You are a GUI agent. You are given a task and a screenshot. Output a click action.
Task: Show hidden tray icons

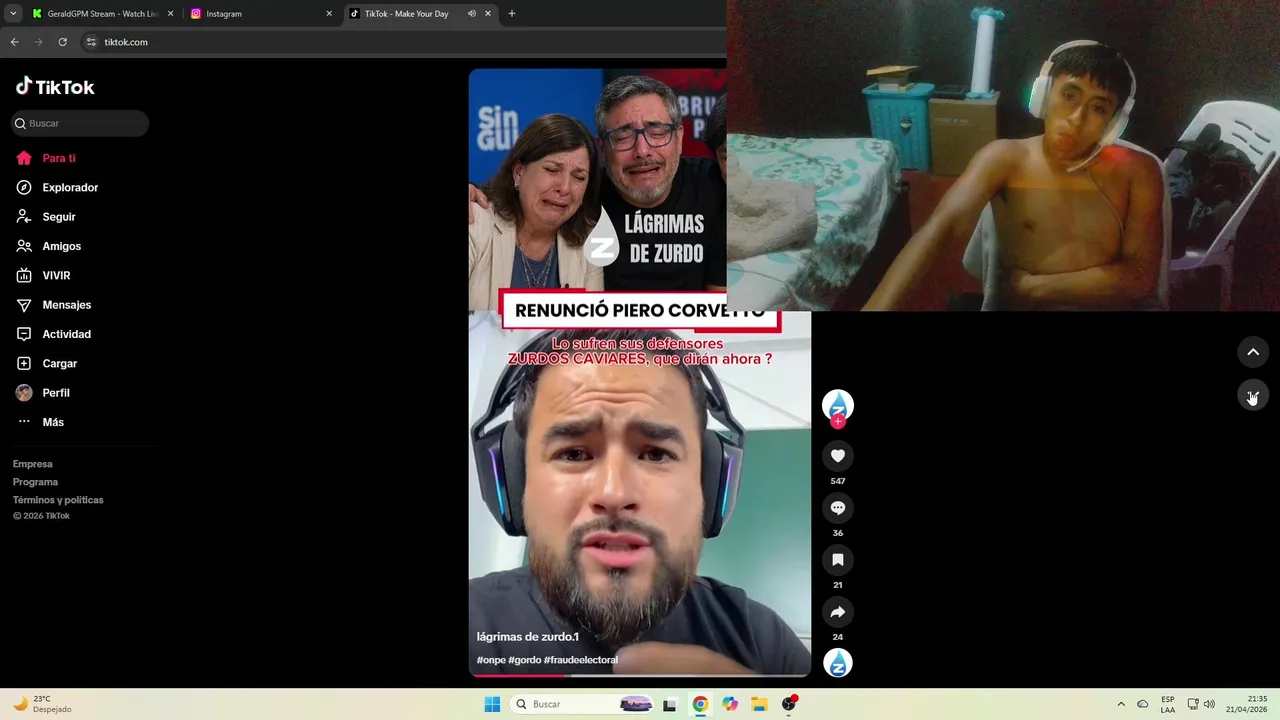point(1121,704)
